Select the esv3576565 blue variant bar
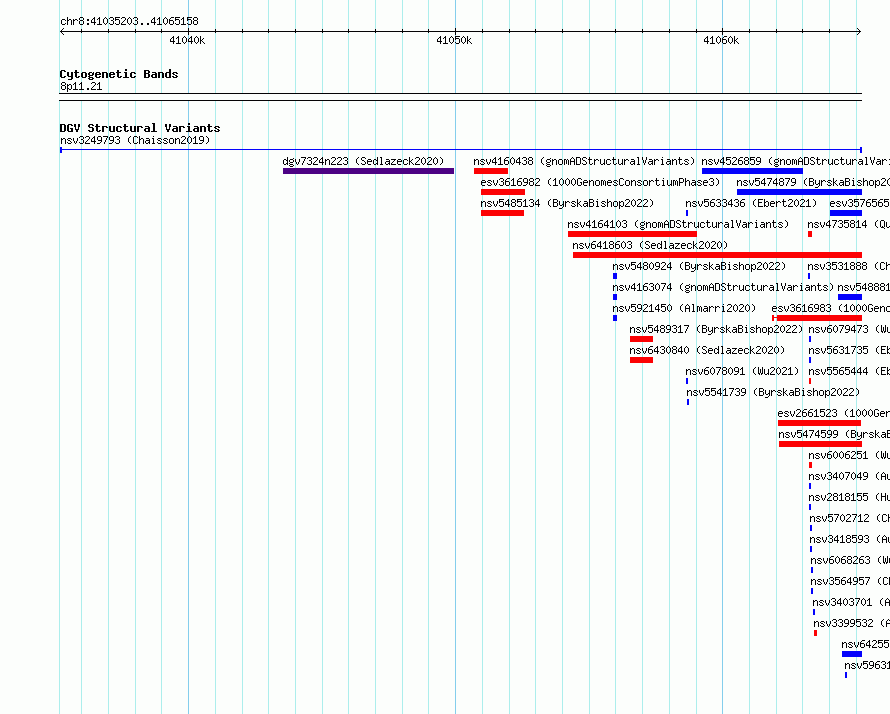 (x=846, y=213)
